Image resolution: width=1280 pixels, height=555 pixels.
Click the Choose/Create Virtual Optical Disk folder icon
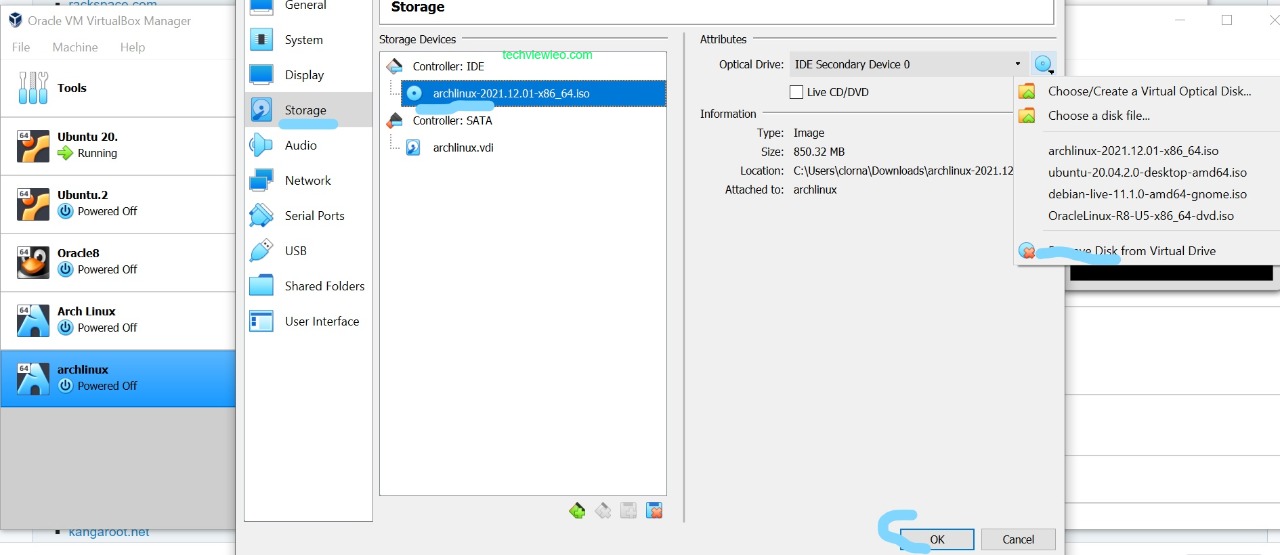point(1027,91)
